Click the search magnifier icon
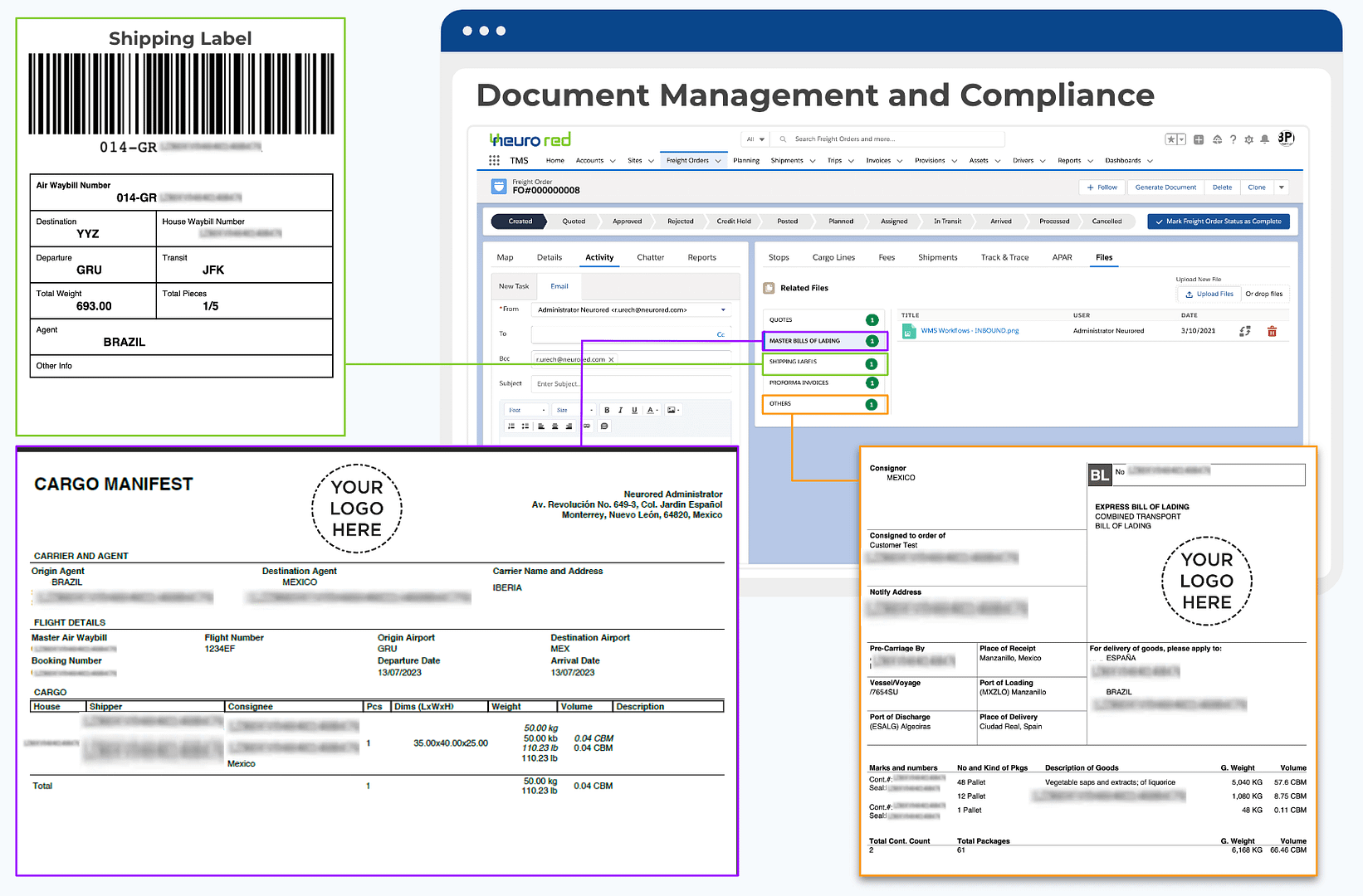1363x896 pixels. [783, 139]
